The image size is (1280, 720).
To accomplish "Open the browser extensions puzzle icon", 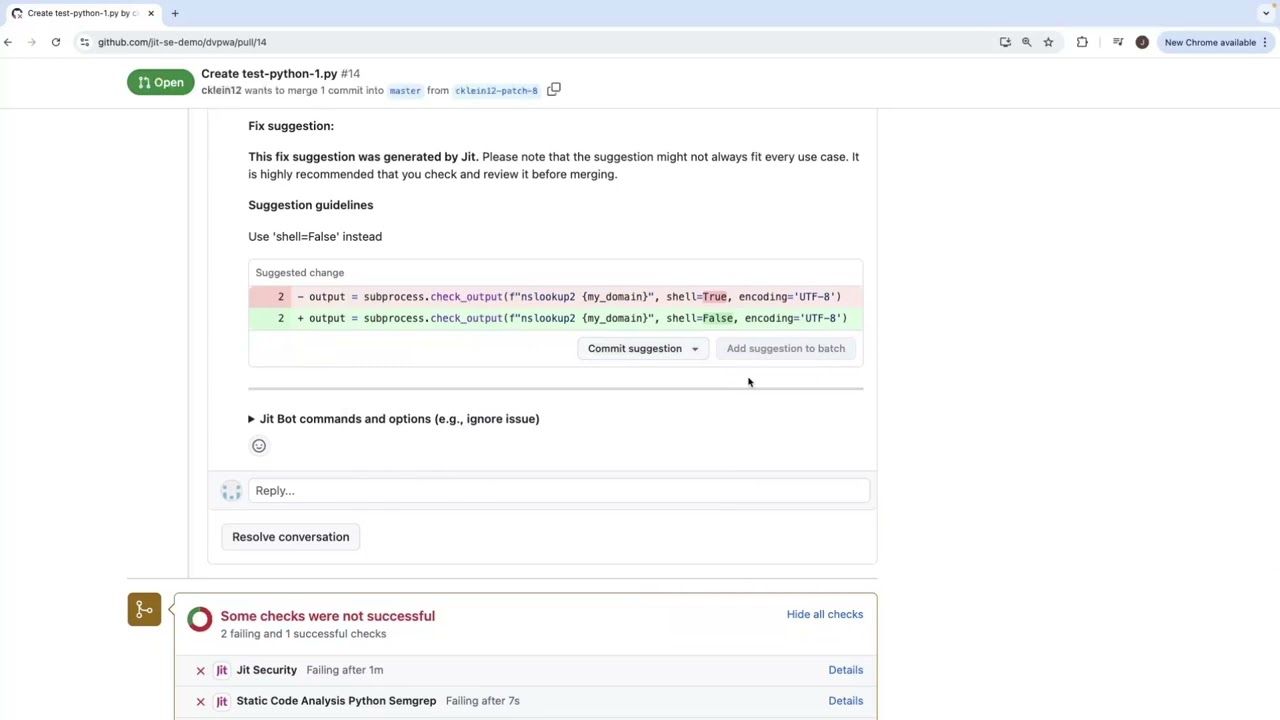I will click(1082, 42).
